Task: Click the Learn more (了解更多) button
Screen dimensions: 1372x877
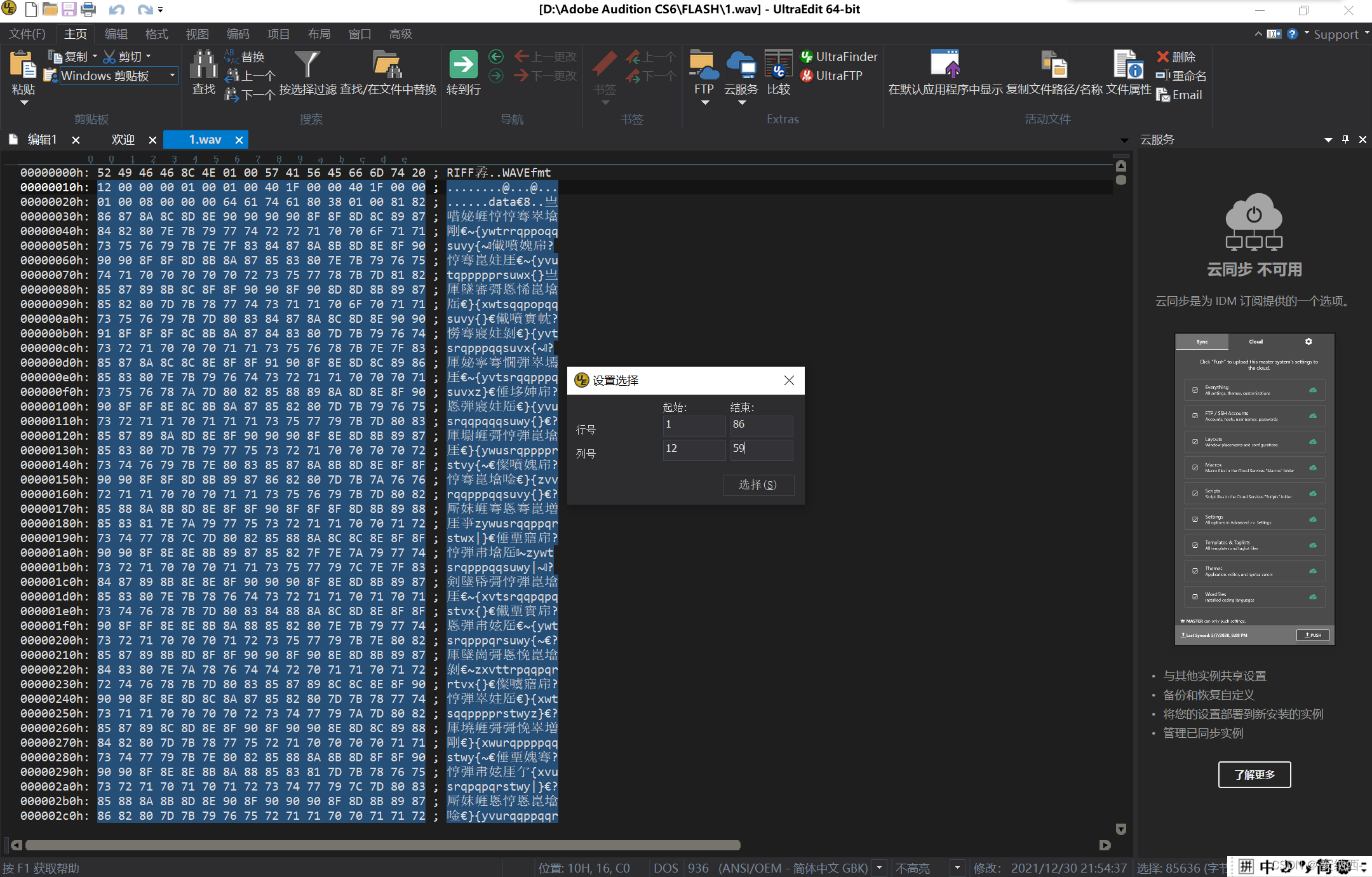Action: coord(1254,774)
